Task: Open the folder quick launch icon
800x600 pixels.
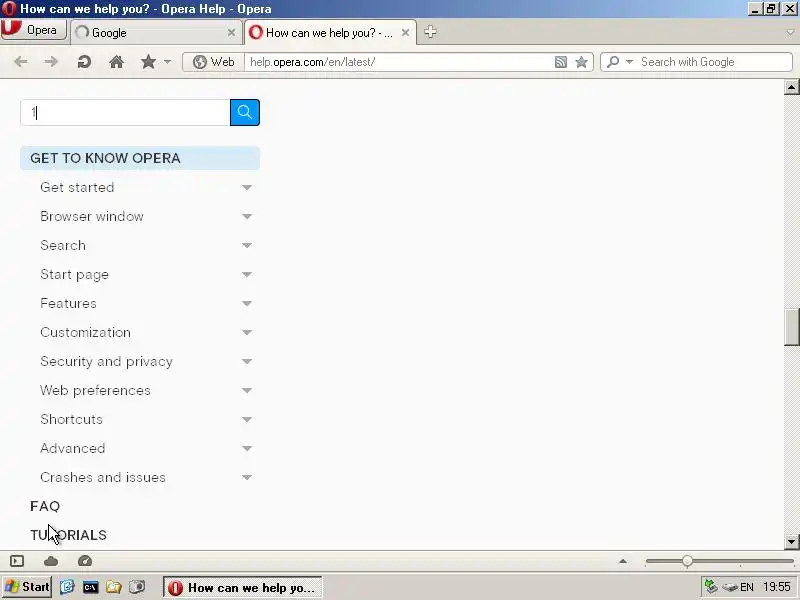Action: pyautogui.click(x=113, y=587)
